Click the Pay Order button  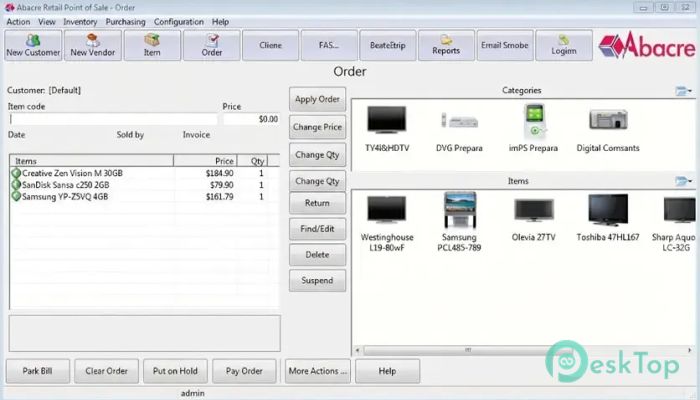pyautogui.click(x=244, y=371)
